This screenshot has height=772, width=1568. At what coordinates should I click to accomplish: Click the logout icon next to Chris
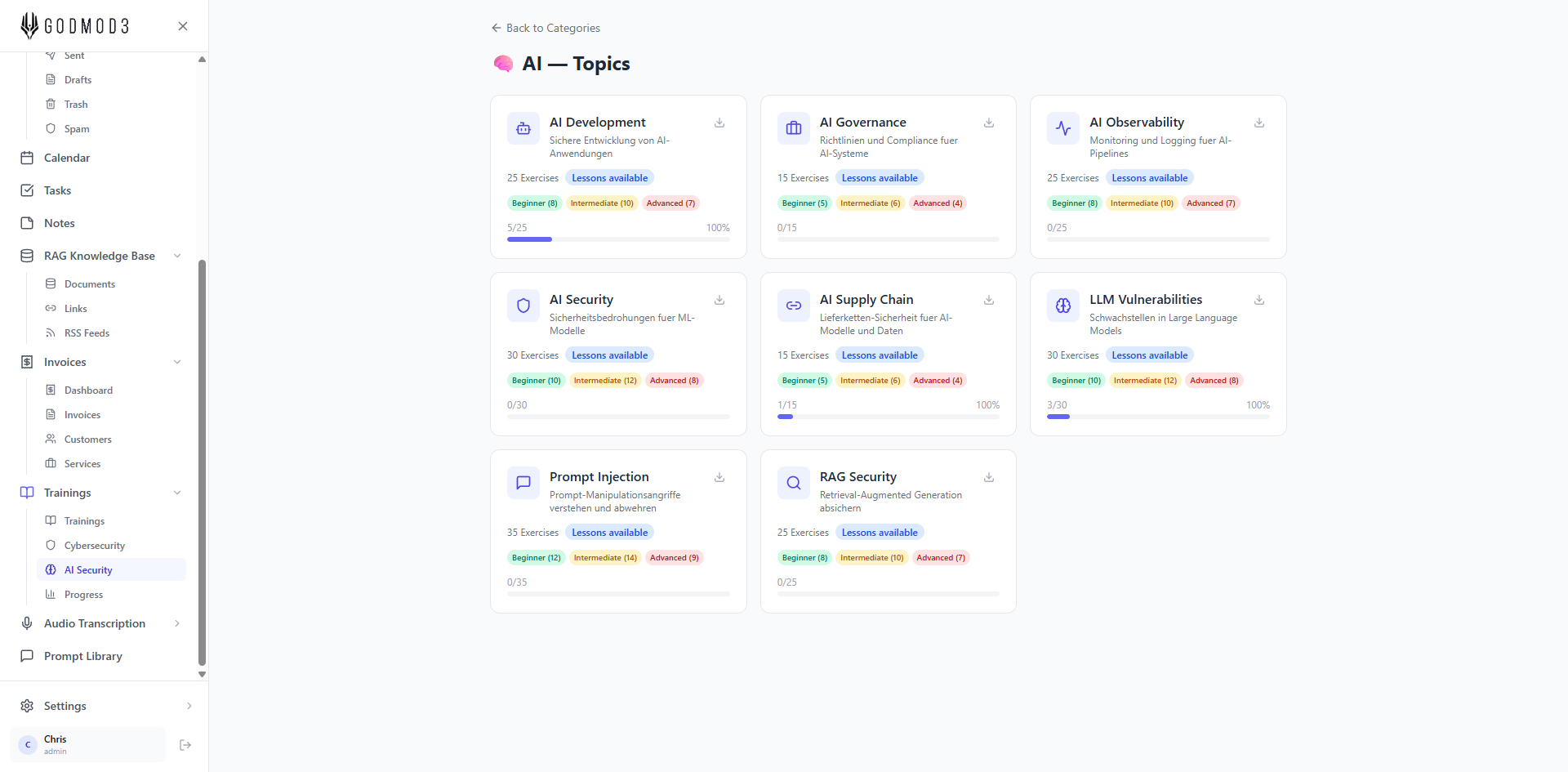pyautogui.click(x=185, y=745)
